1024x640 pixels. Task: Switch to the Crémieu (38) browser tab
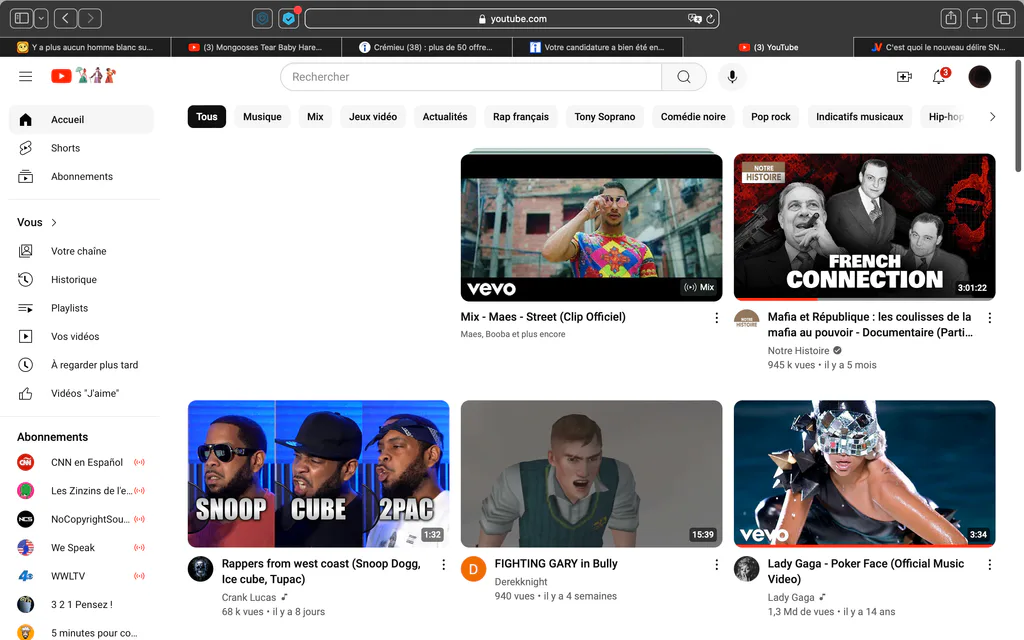427,47
